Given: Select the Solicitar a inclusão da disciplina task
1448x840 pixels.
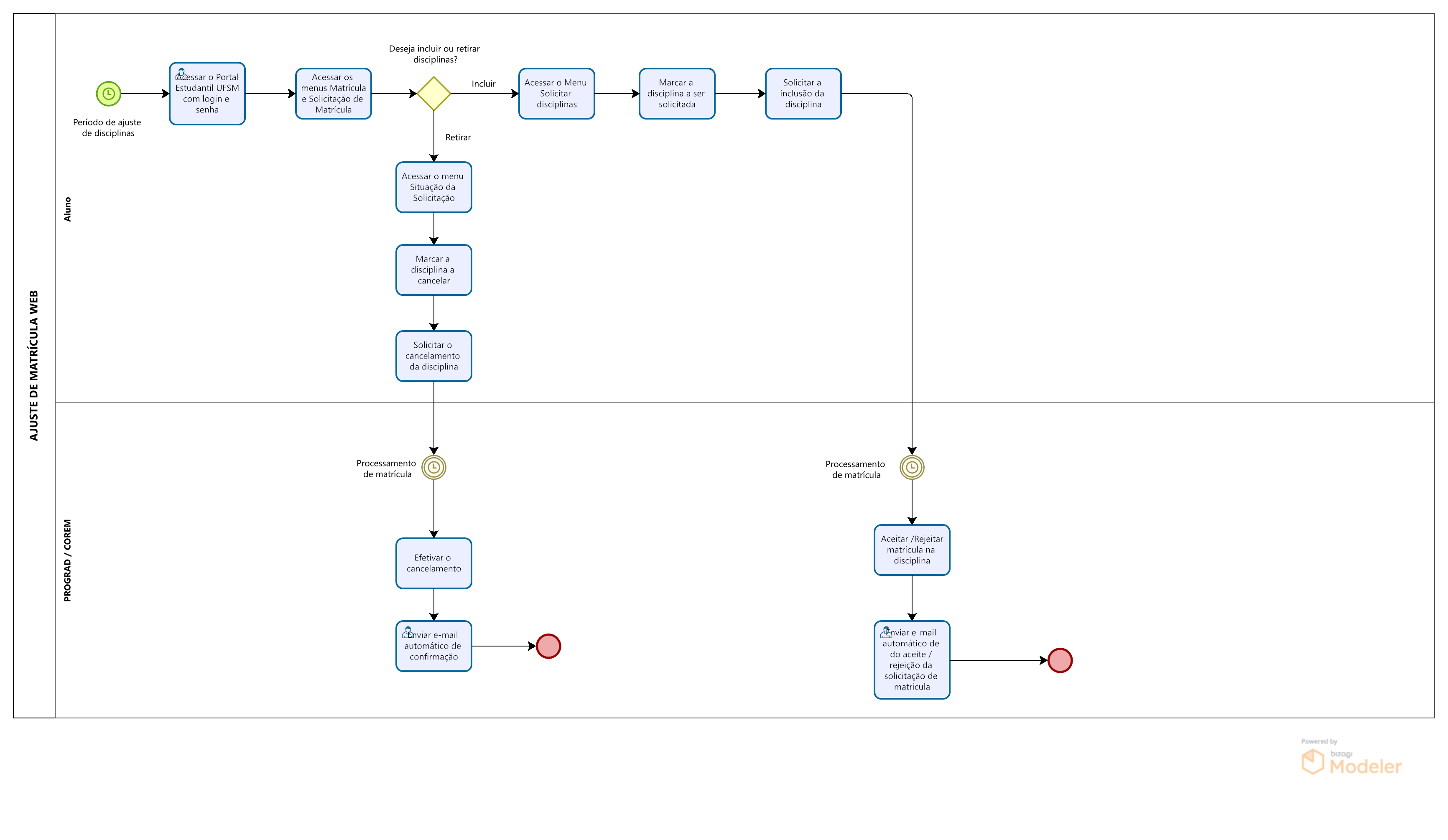Looking at the screenshot, I should click(x=803, y=94).
